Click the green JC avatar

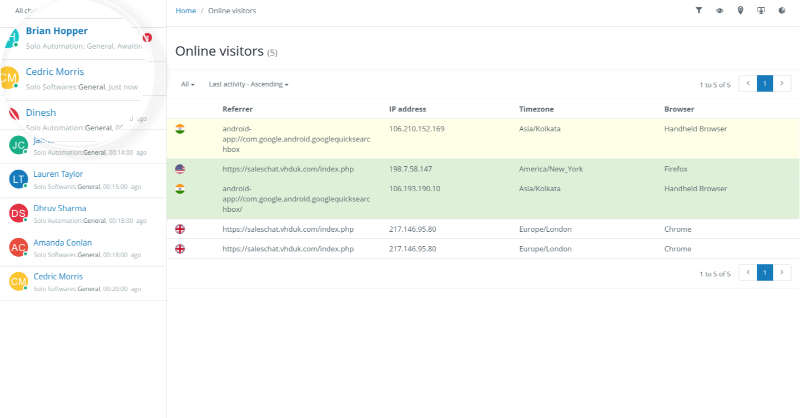[x=18, y=145]
